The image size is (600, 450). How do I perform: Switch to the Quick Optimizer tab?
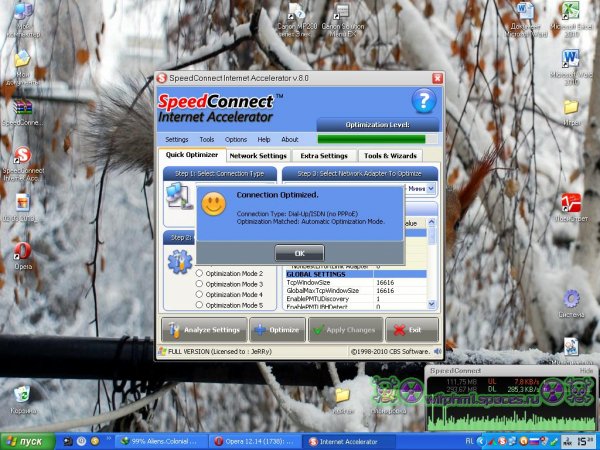tap(192, 155)
